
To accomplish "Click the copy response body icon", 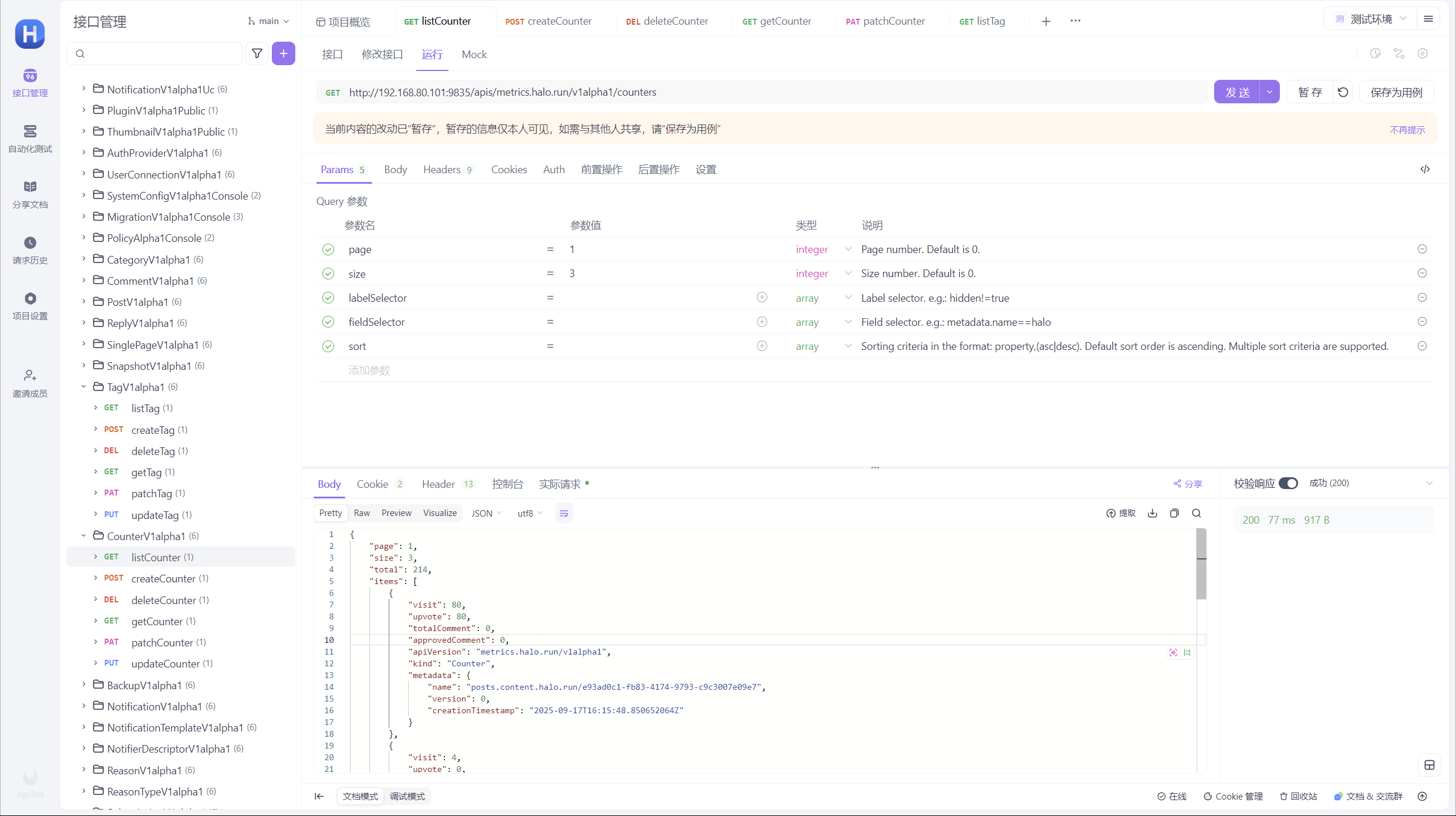I will coord(1174,513).
